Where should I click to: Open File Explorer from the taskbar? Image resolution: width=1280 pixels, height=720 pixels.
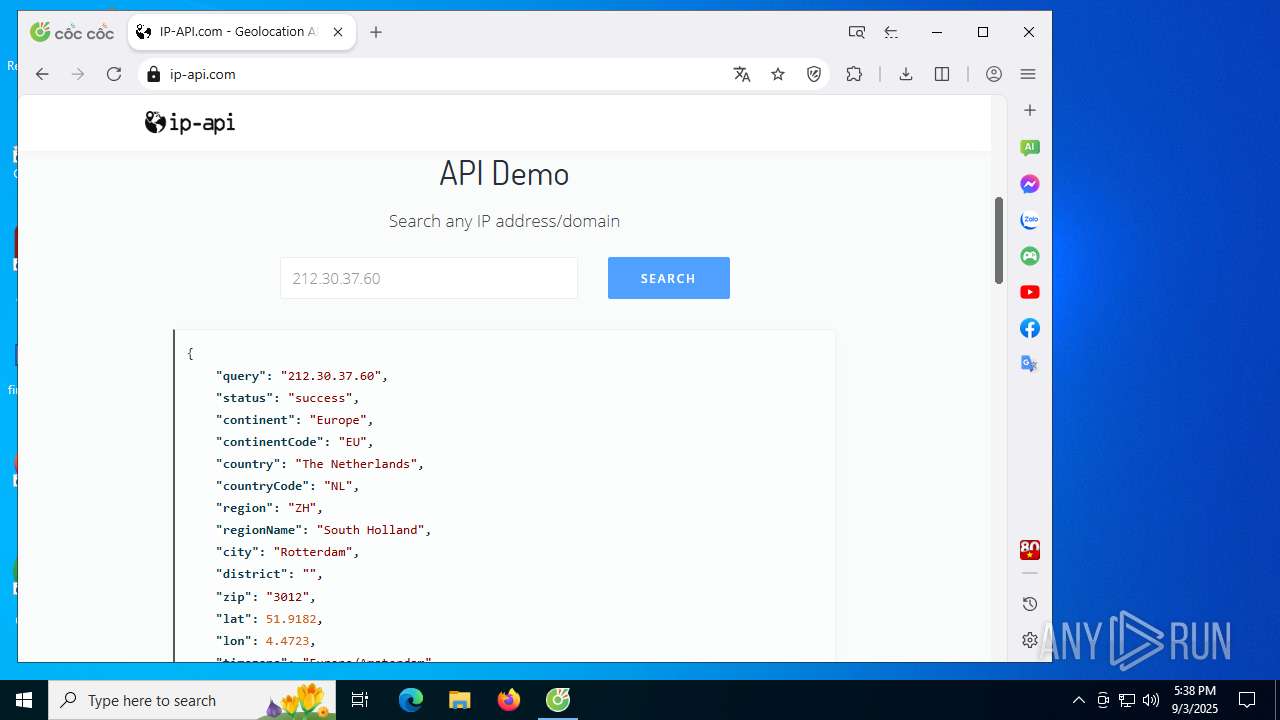459,700
